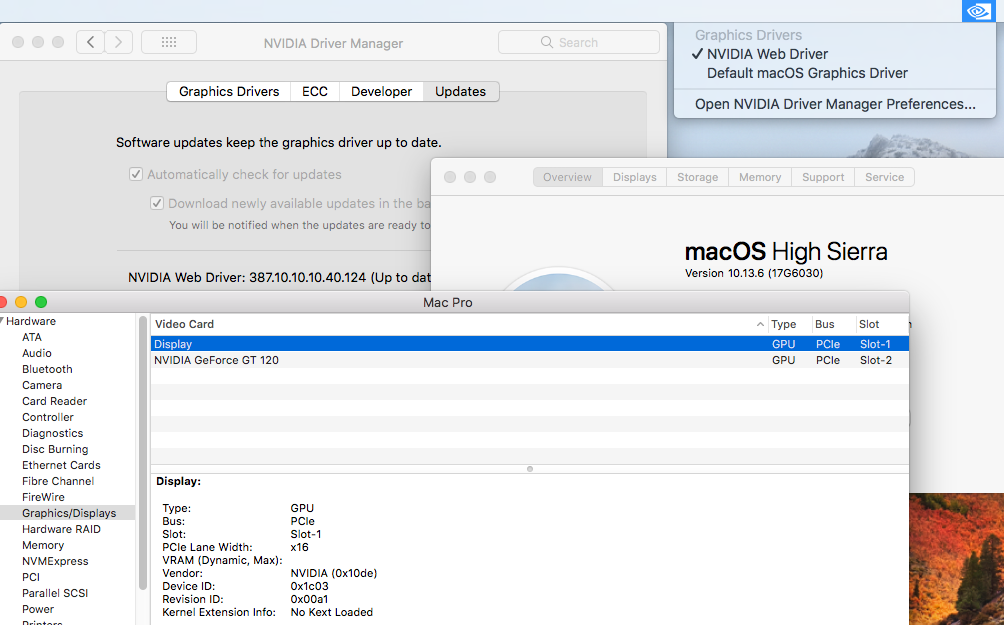Select Audio in the sidebar

point(36,353)
